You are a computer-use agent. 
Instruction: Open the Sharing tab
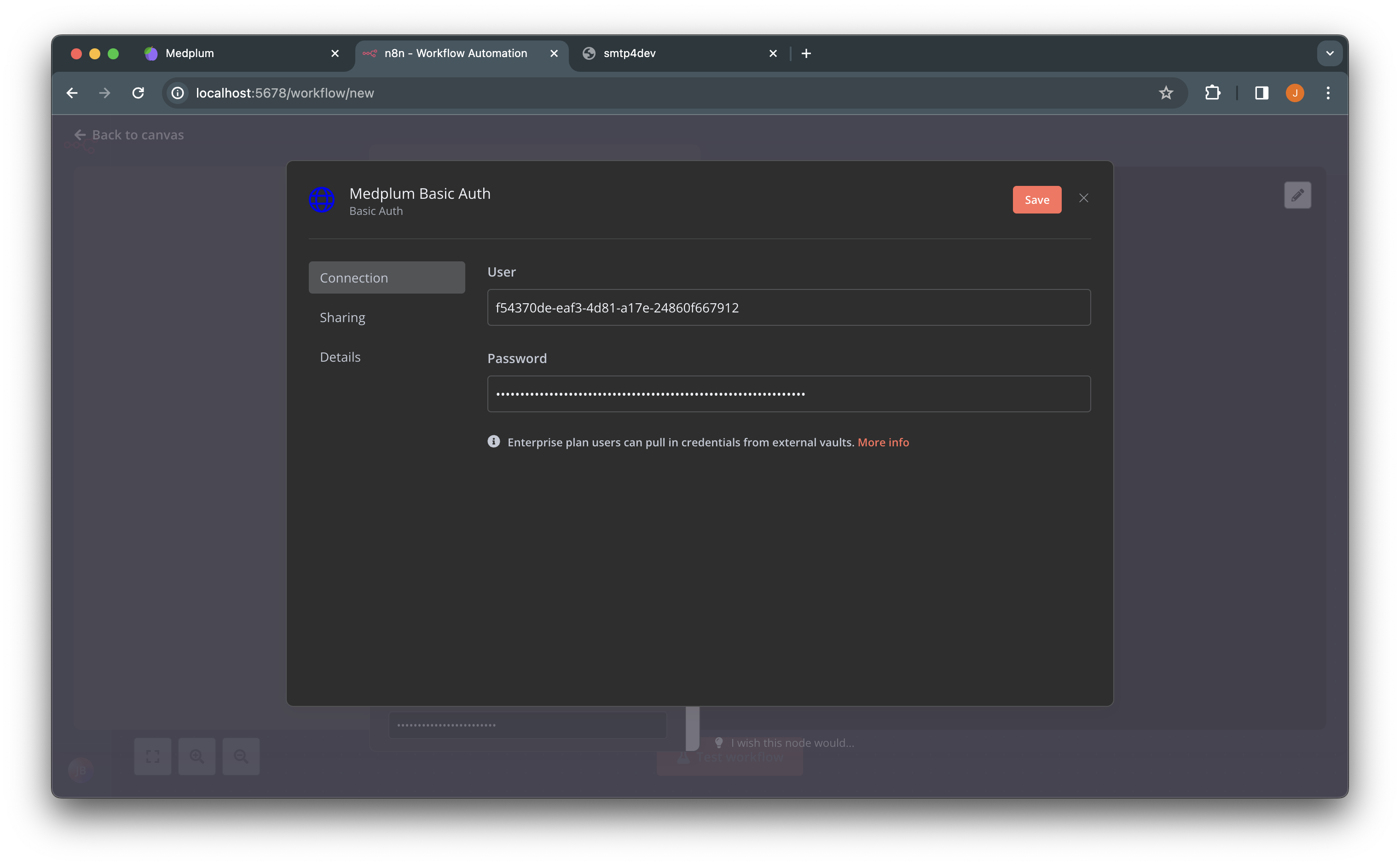point(342,318)
